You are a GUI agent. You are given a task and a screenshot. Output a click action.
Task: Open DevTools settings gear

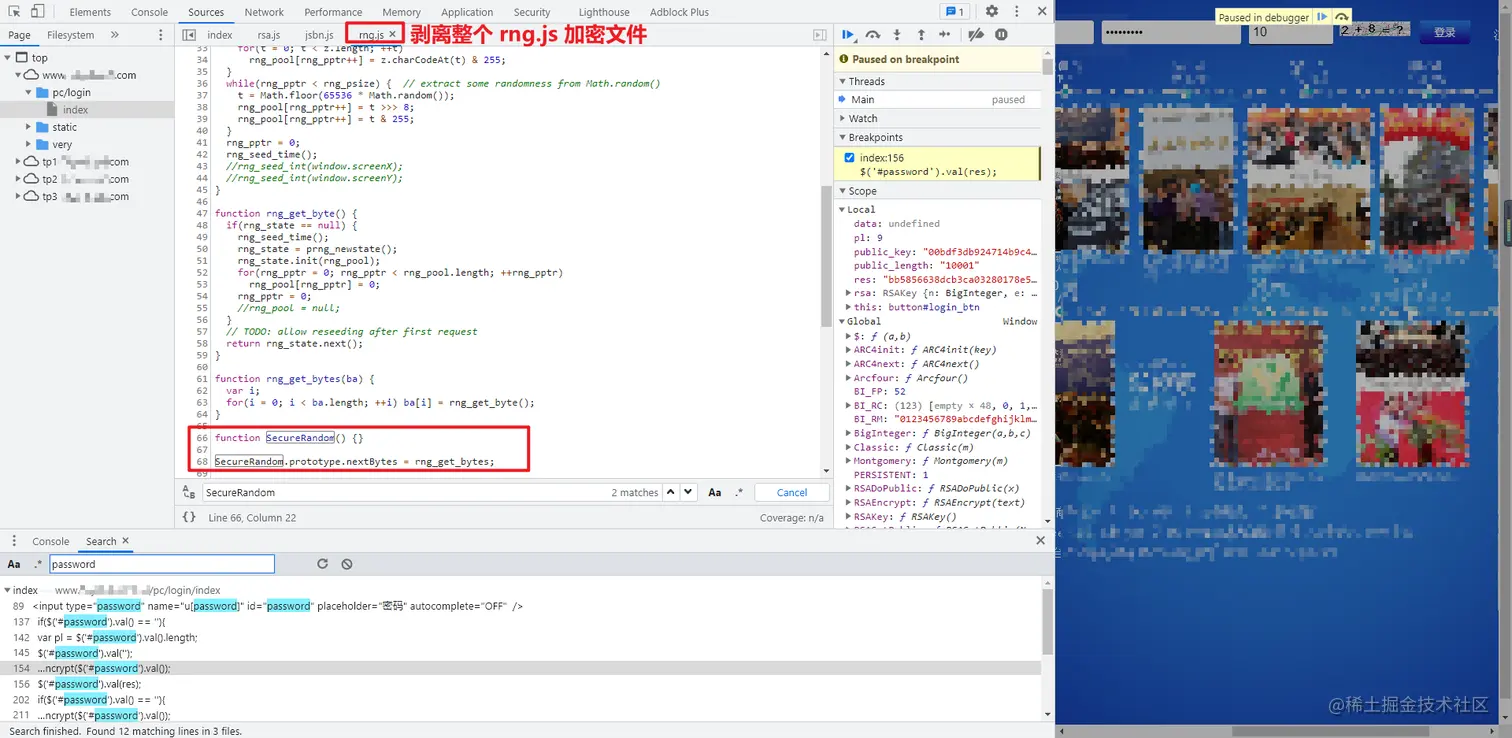click(x=991, y=12)
